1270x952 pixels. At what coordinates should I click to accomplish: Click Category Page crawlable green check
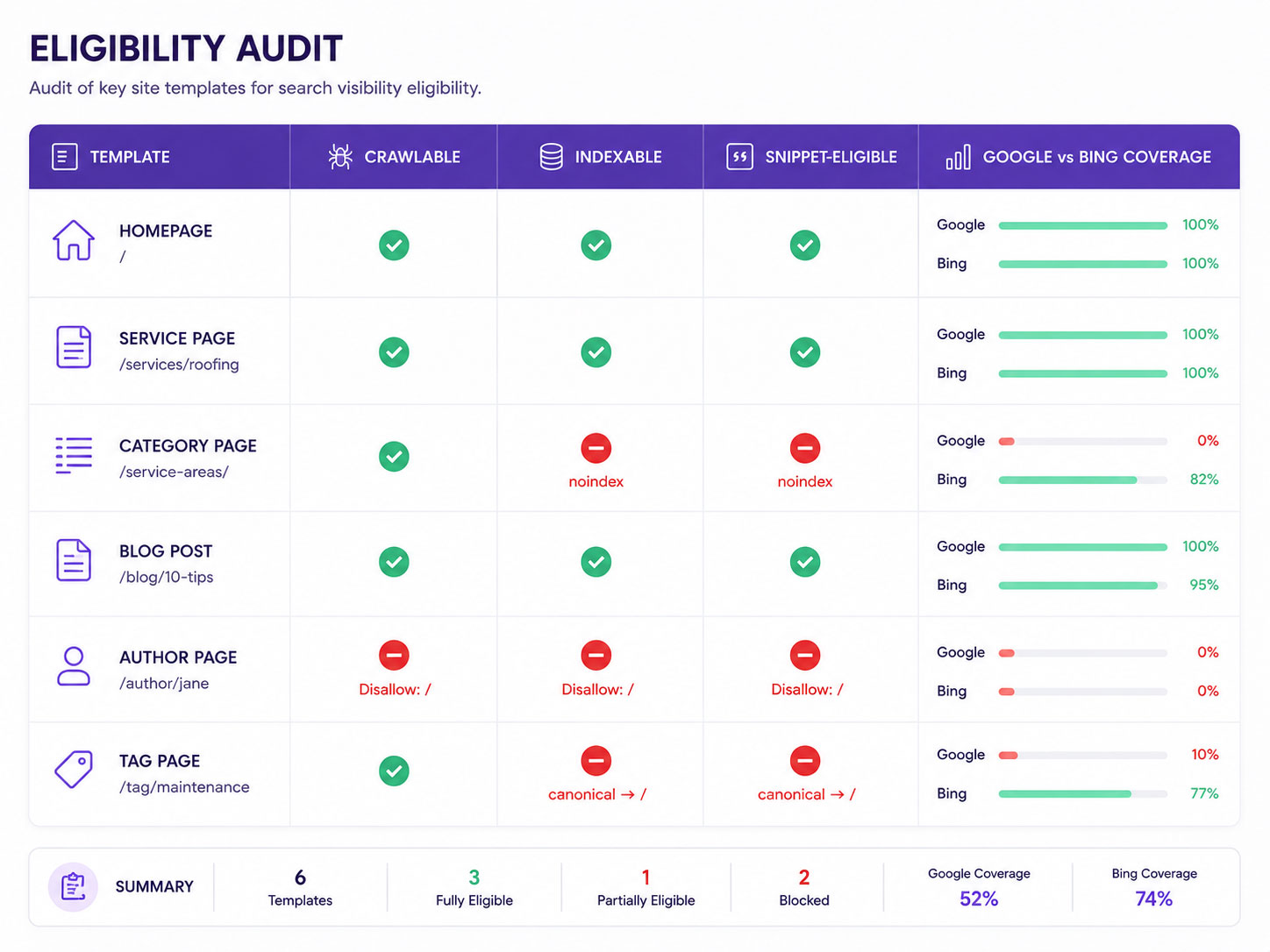[394, 457]
